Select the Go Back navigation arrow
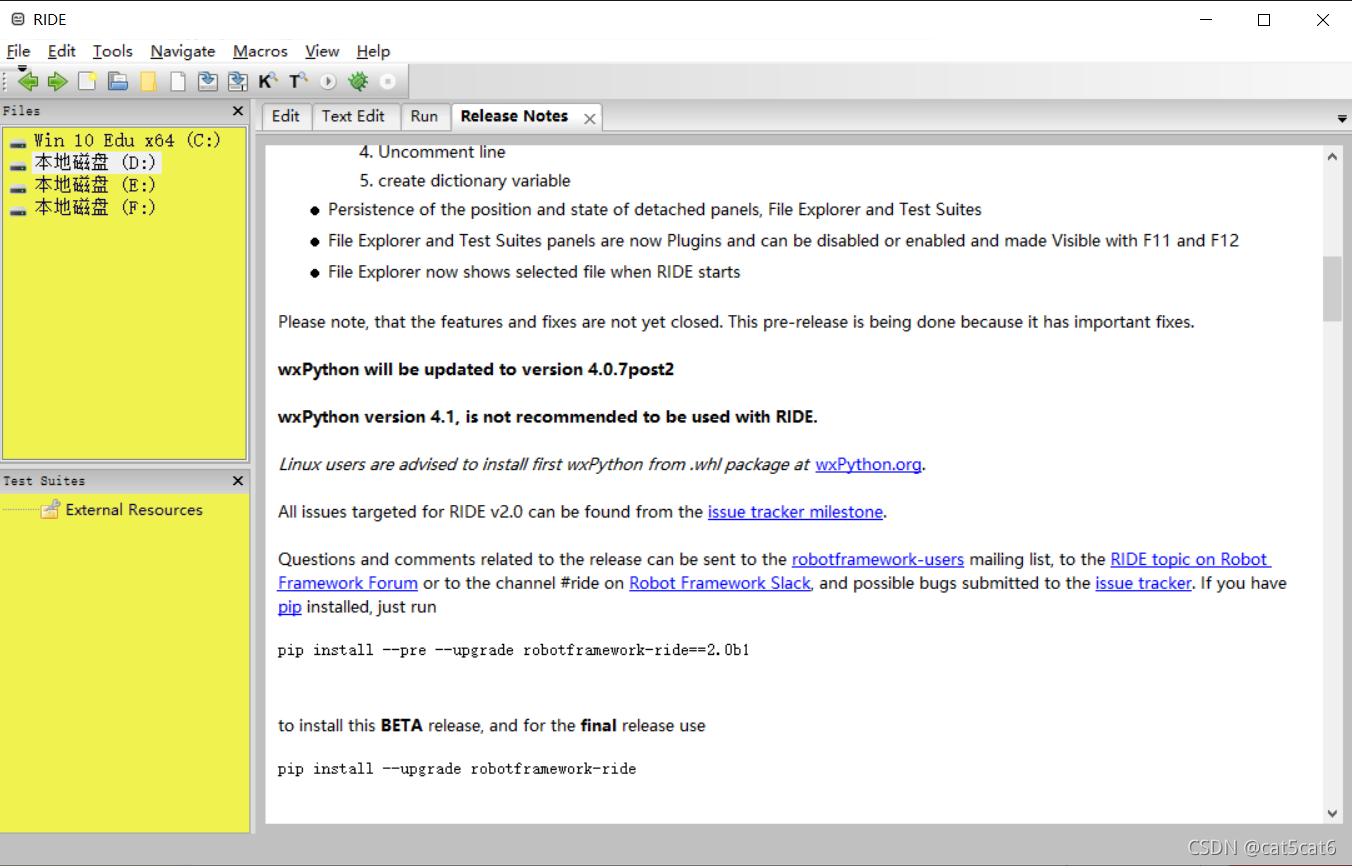Screen dimensions: 1352x866 [x=27, y=80]
